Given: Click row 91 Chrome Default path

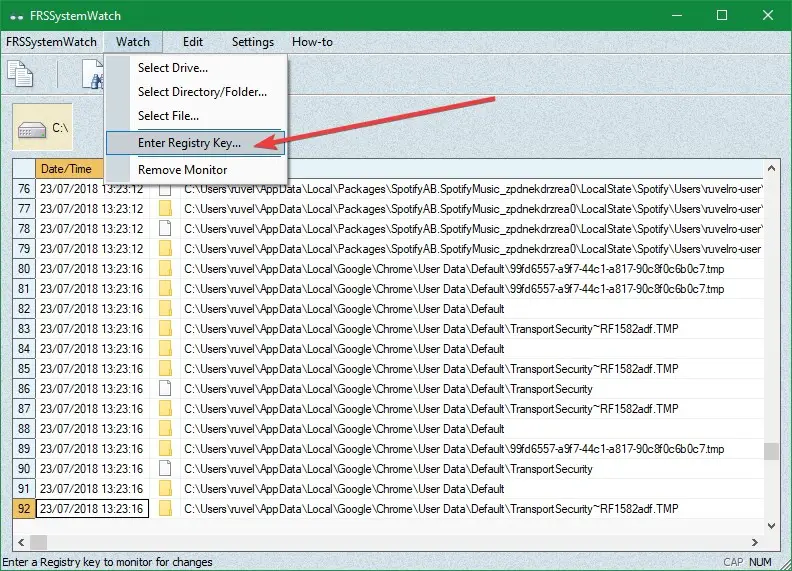Looking at the screenshot, I should coord(344,489).
